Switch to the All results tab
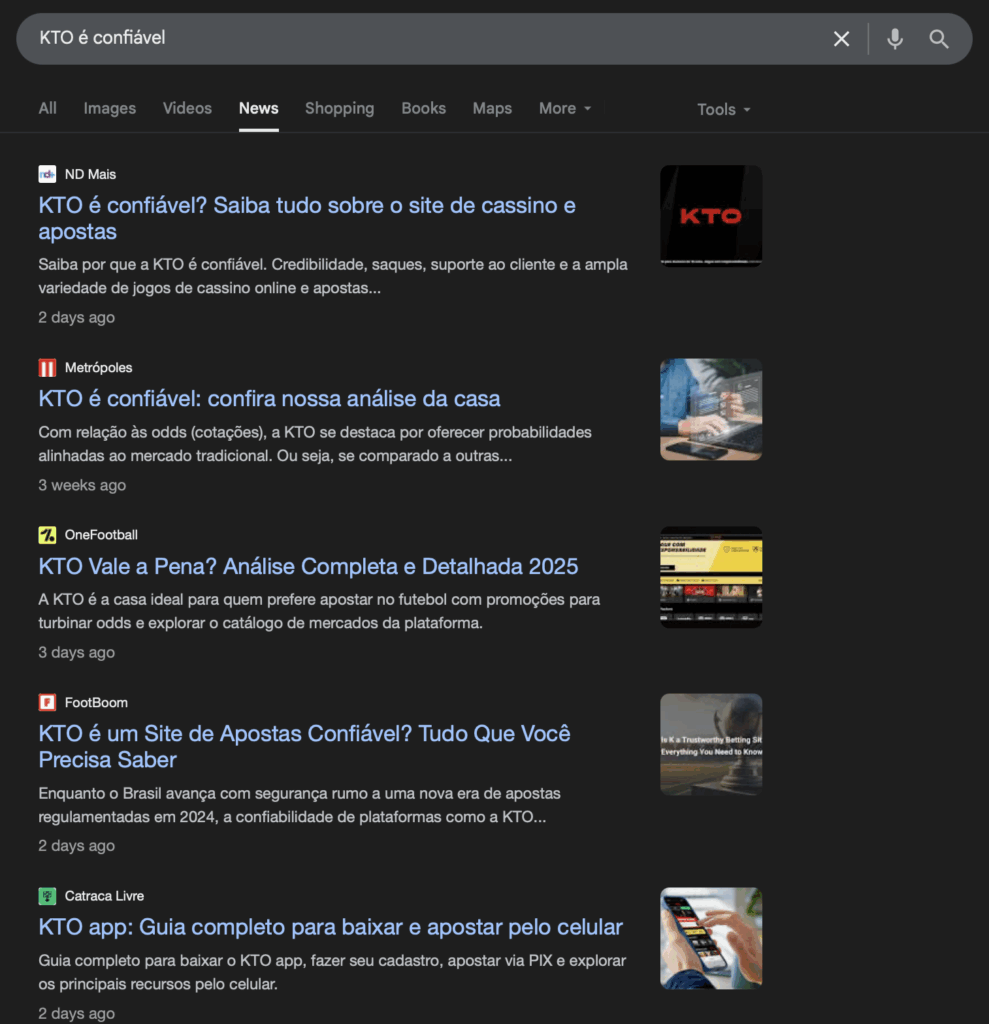The height and width of the screenshot is (1024, 989). (48, 108)
